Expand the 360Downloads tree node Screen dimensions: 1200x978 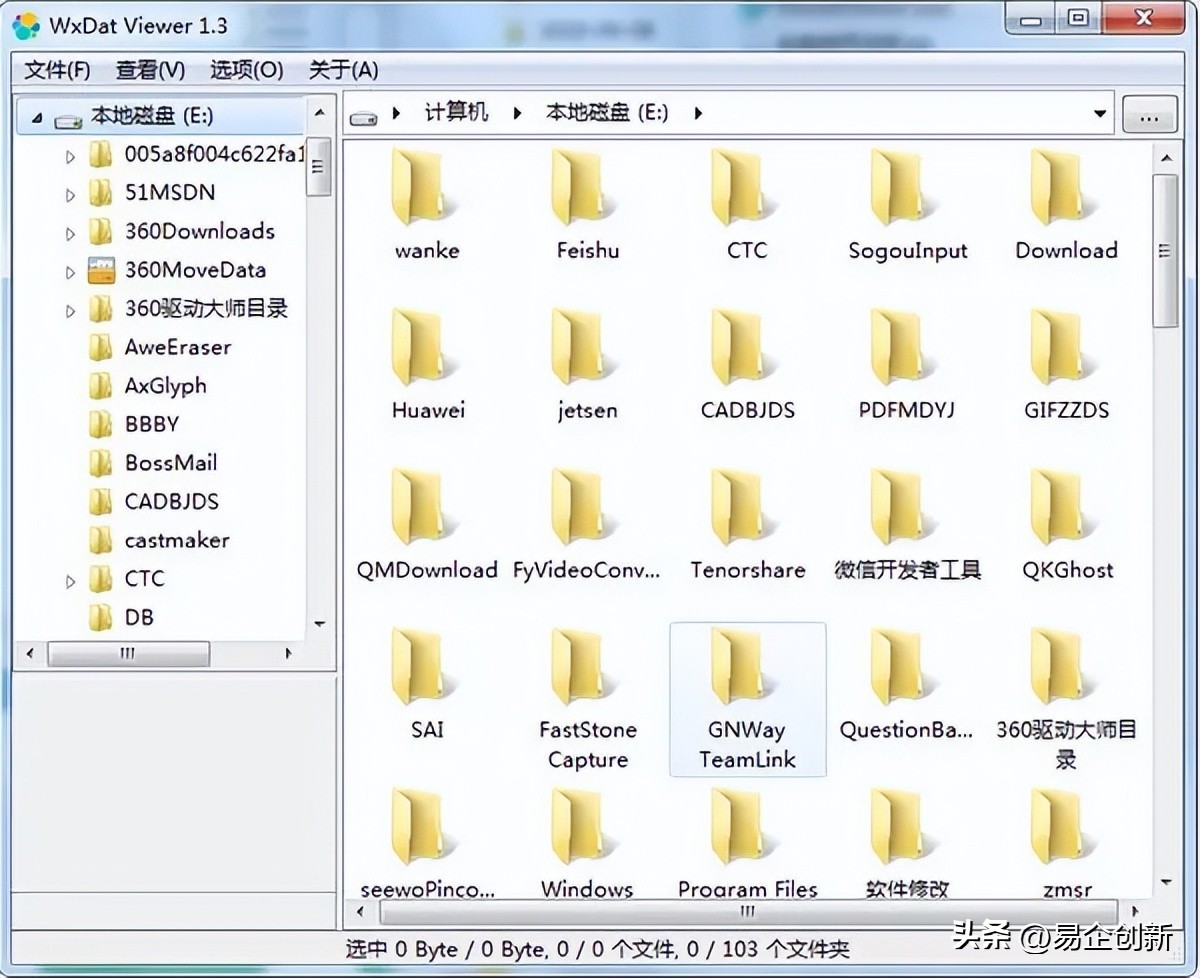click(x=70, y=231)
